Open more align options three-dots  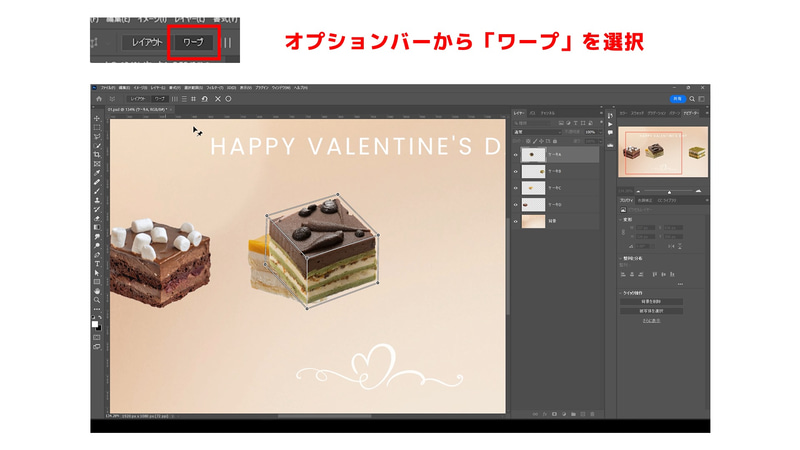pos(680,284)
